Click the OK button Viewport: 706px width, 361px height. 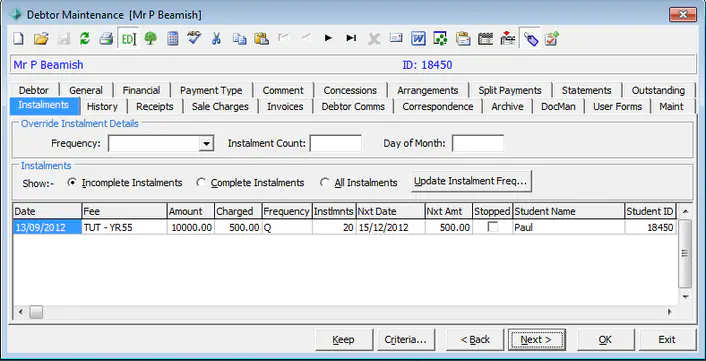click(x=605, y=339)
